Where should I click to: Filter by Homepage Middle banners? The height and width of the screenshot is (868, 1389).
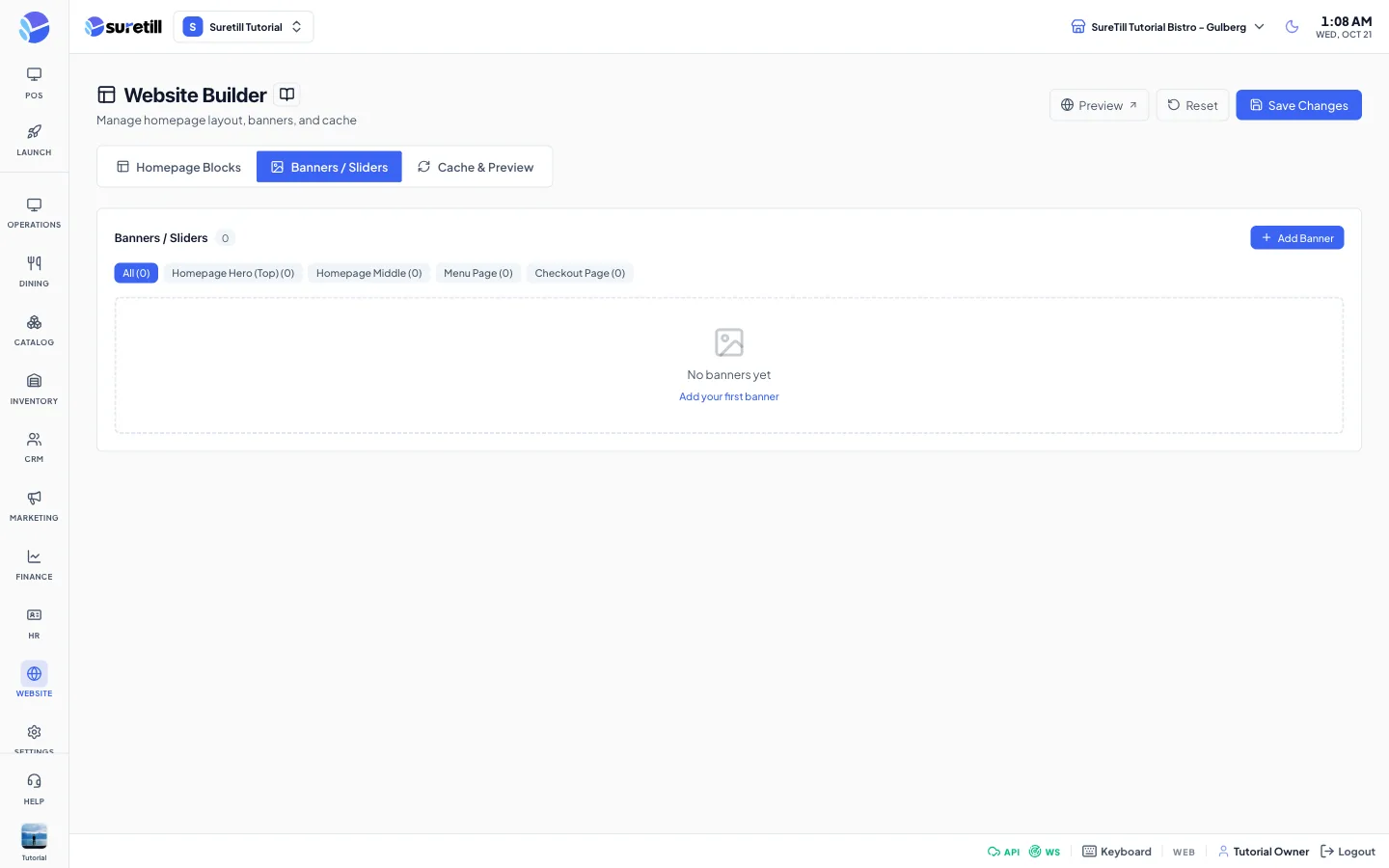pyautogui.click(x=369, y=273)
